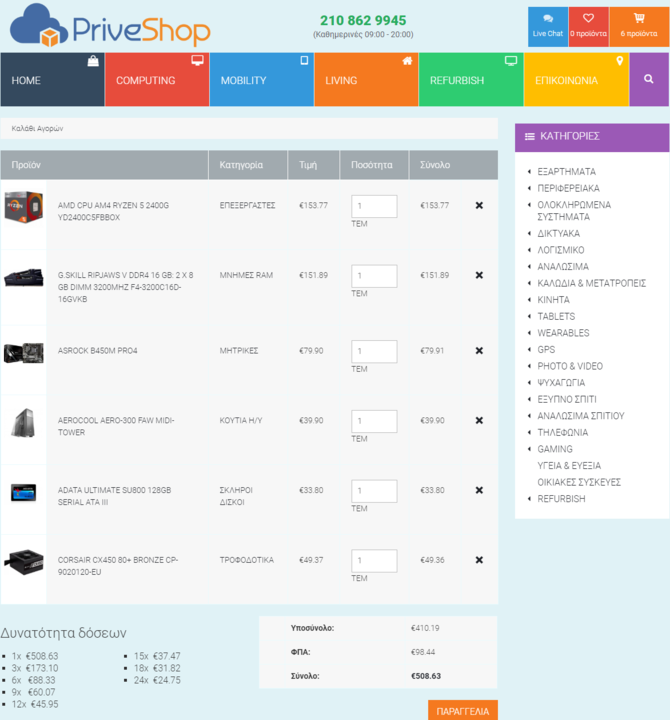Select ΨΥΧΑΓΩΓΙΑ category
This screenshot has width=670, height=720.
(x=561, y=382)
